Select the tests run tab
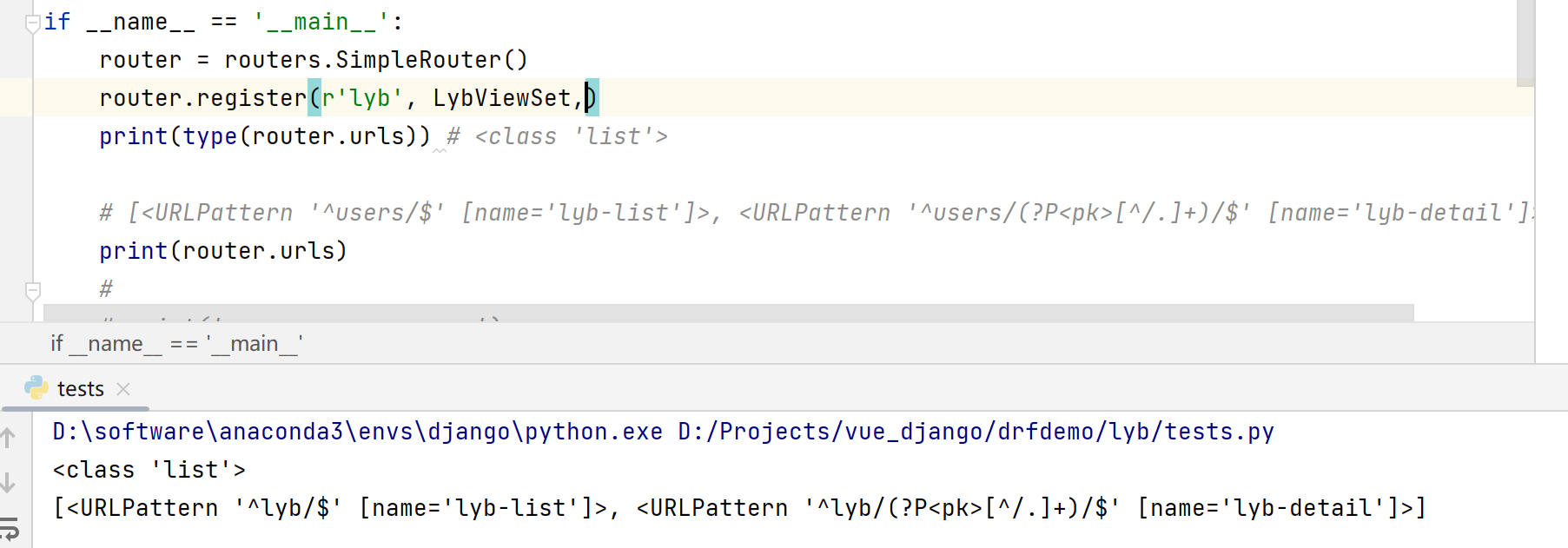 click(x=80, y=389)
